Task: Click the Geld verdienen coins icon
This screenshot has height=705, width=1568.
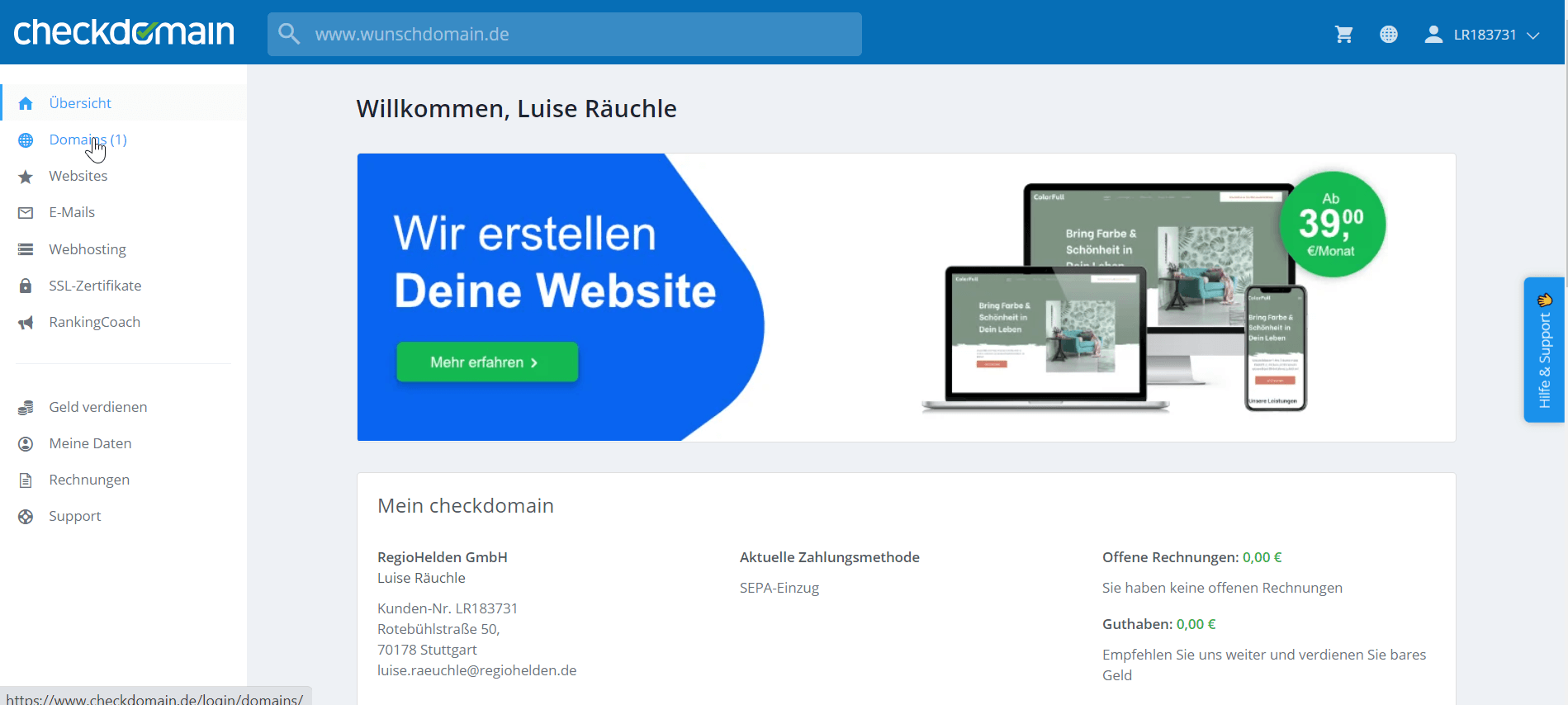Action: pos(26,407)
